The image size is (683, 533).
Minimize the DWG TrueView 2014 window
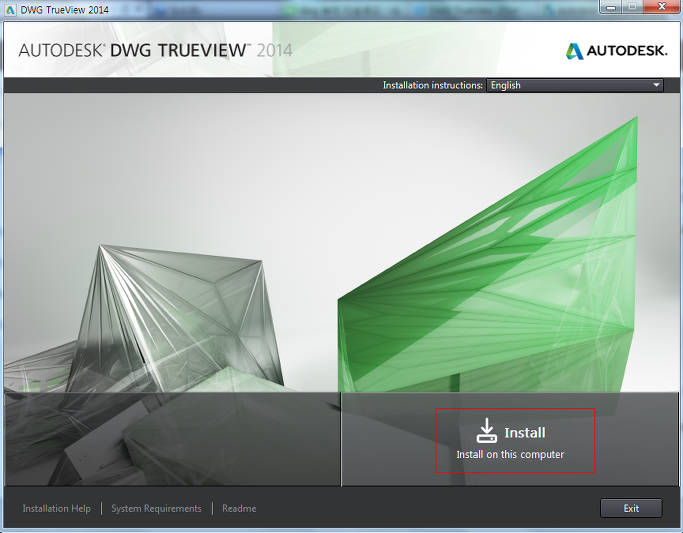coord(611,7)
